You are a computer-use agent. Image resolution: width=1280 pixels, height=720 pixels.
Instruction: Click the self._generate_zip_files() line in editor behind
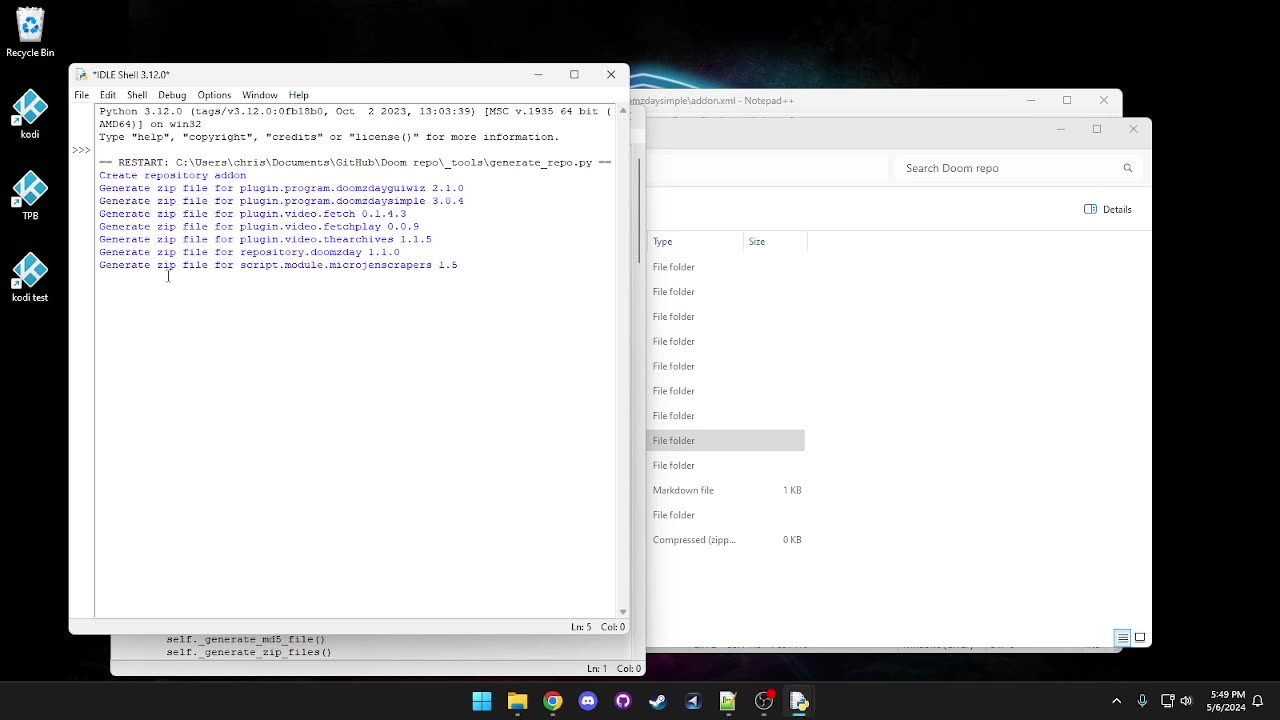point(249,652)
